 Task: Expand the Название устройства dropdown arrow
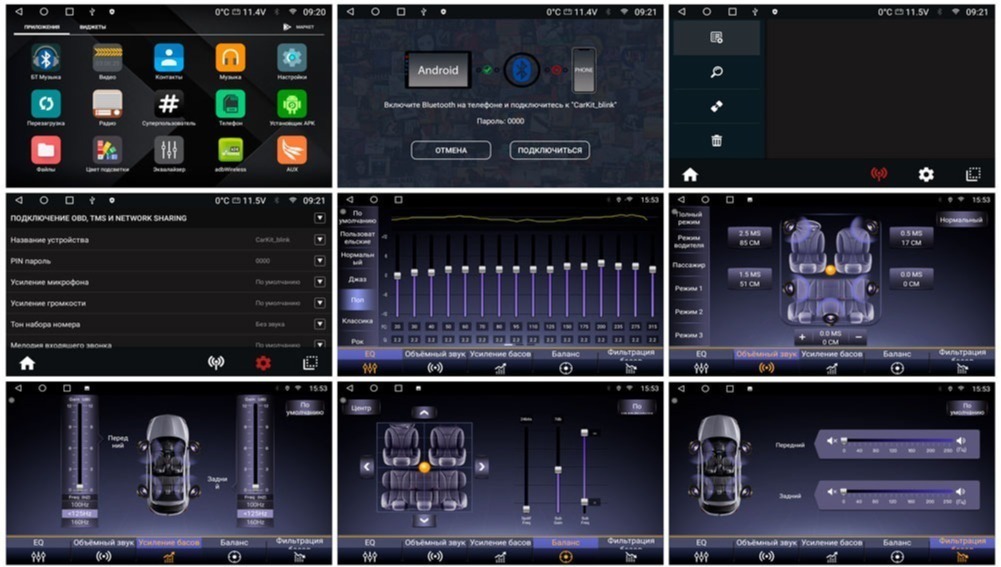tap(320, 240)
